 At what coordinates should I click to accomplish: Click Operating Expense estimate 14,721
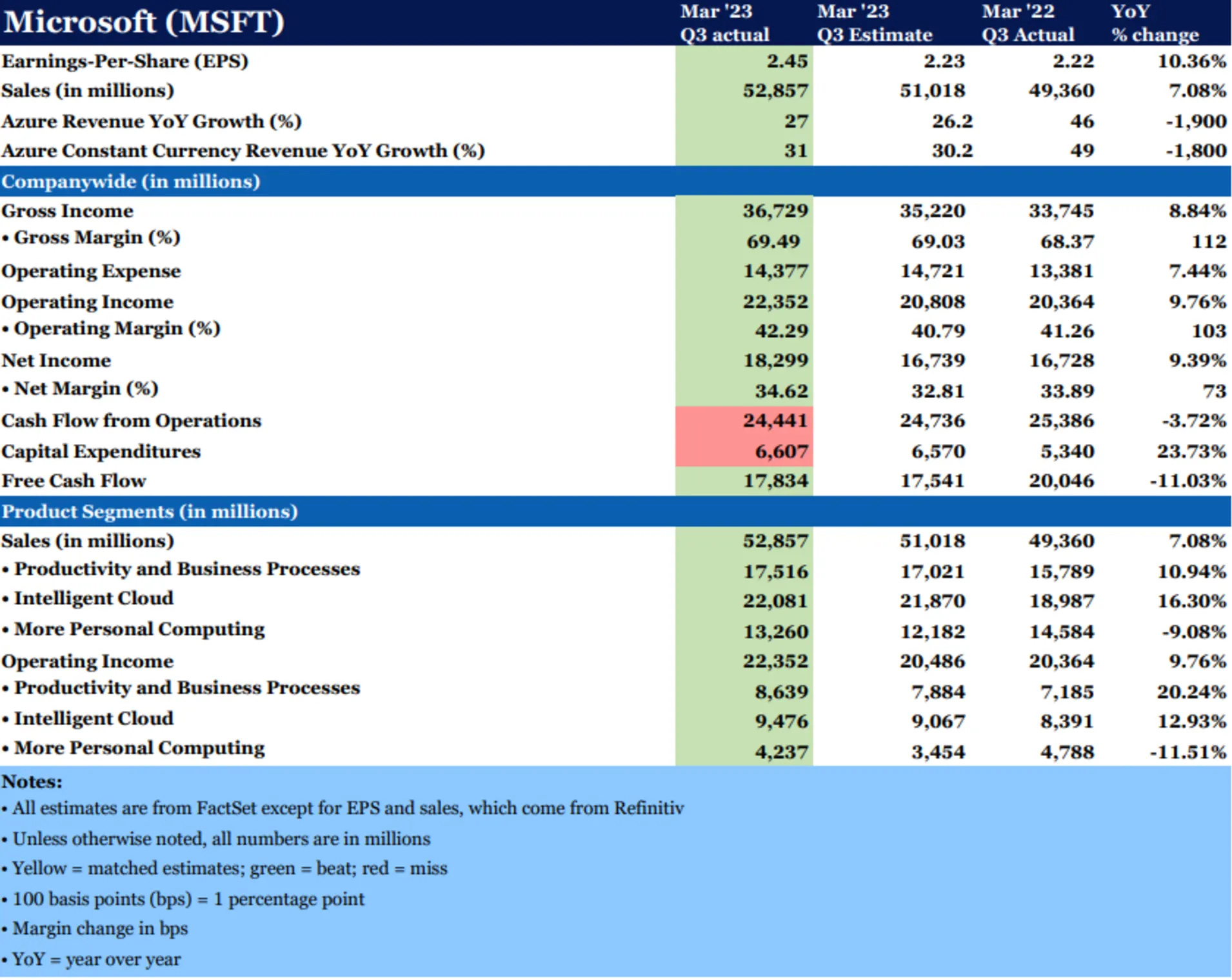[x=933, y=271]
